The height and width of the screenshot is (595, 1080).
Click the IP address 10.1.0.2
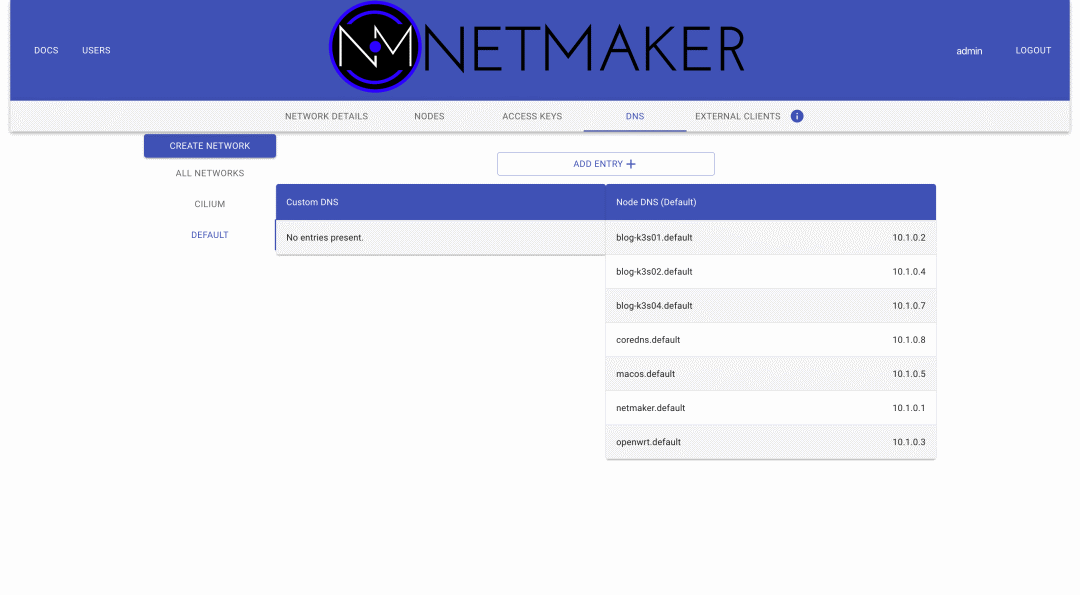pos(909,238)
